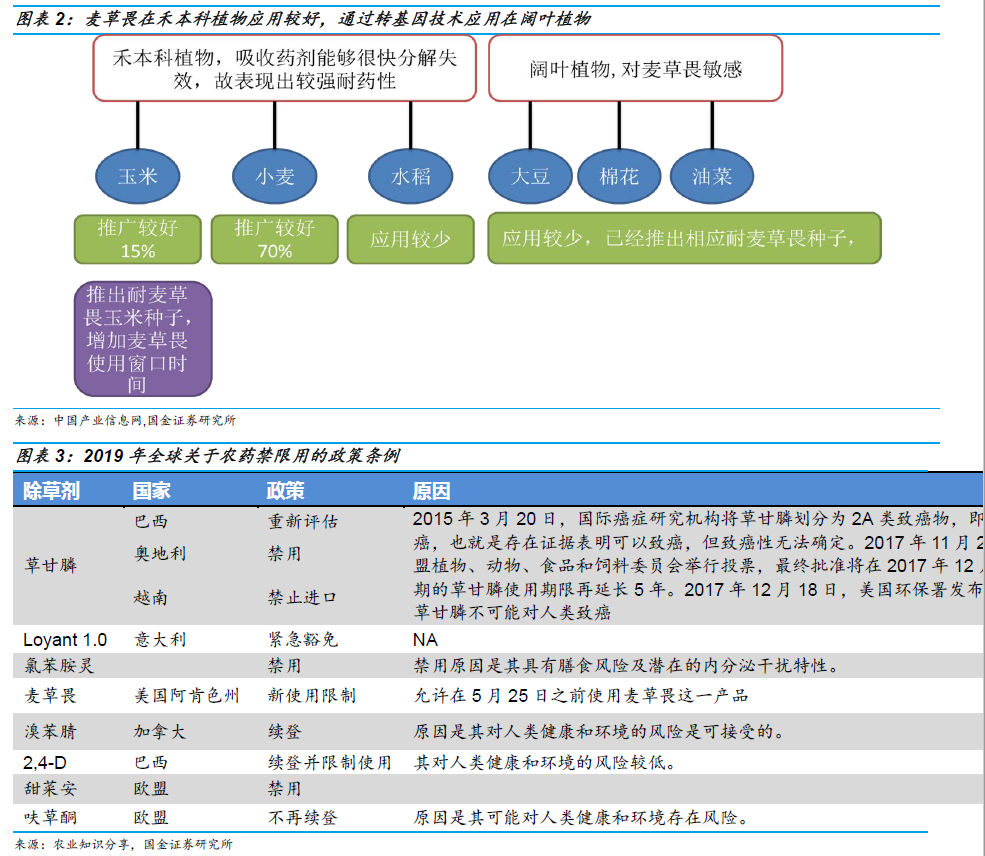Click the 棉花 blue ellipse
Screen dimensions: 985x856
[619, 177]
